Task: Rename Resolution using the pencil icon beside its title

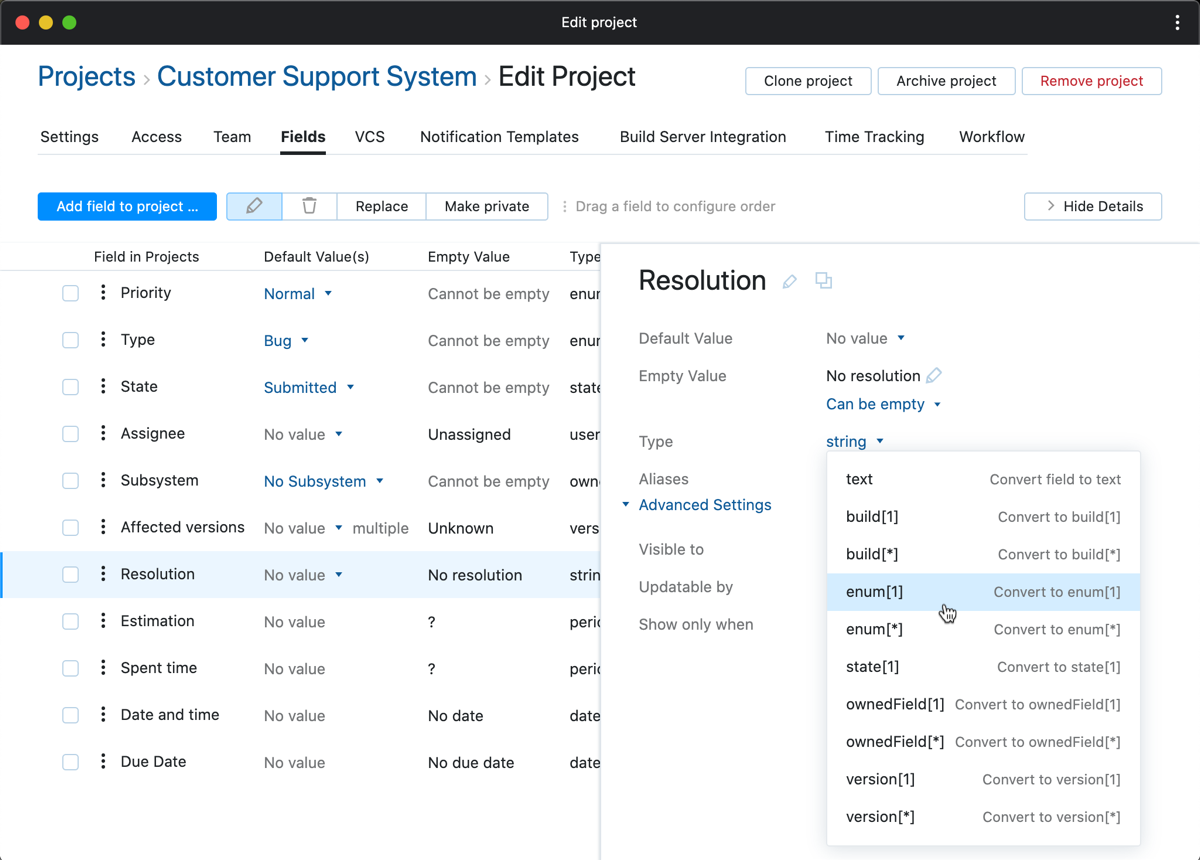Action: coord(789,282)
